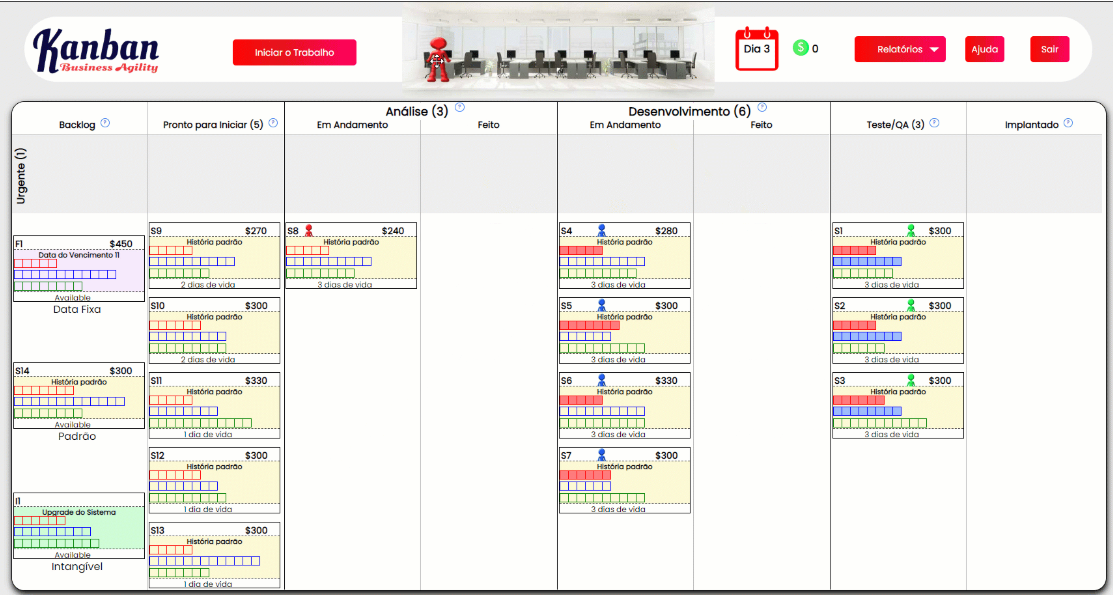Open the Relatórios dropdown menu
1113x595 pixels.
898,49
